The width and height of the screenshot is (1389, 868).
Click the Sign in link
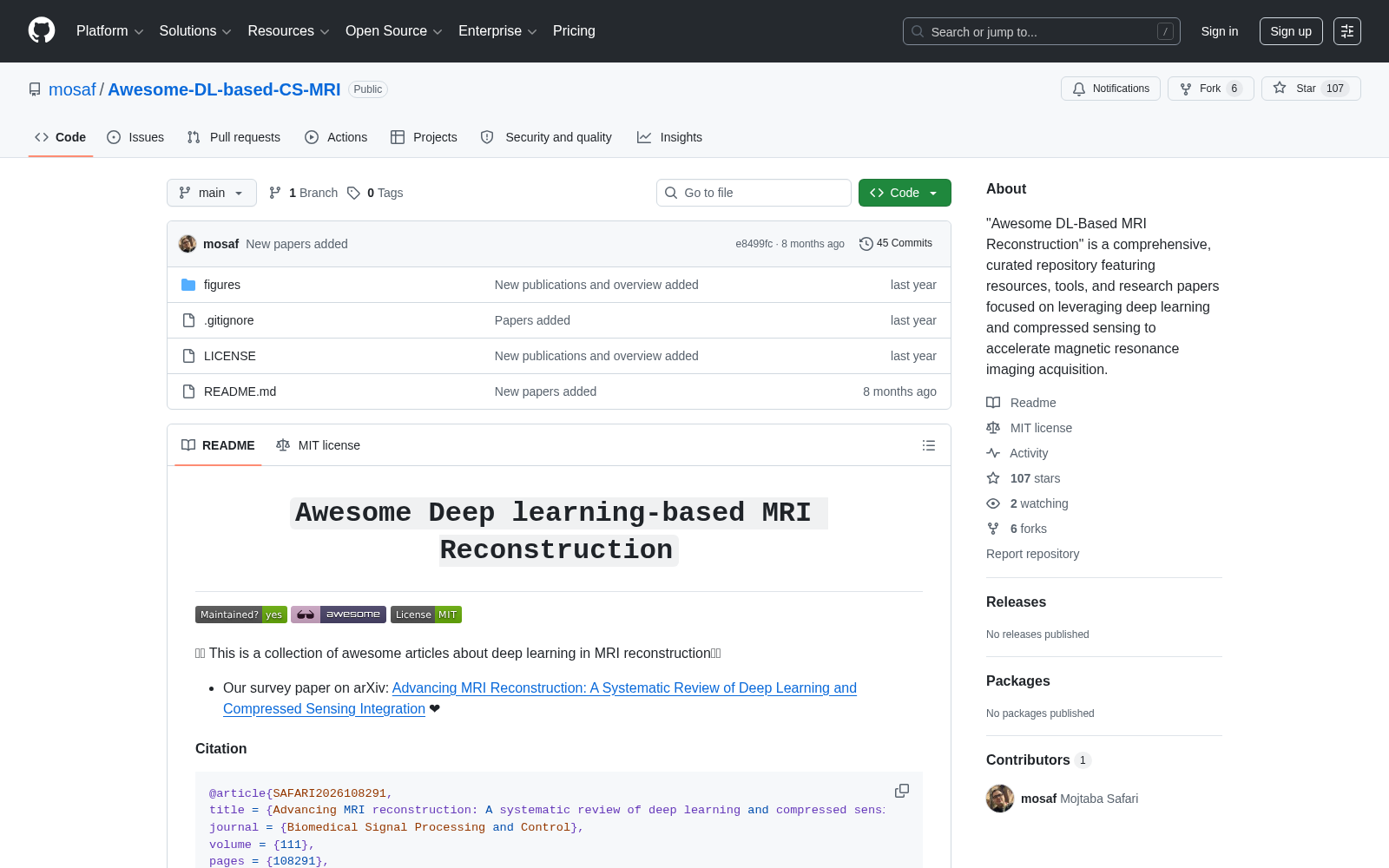[x=1220, y=31]
